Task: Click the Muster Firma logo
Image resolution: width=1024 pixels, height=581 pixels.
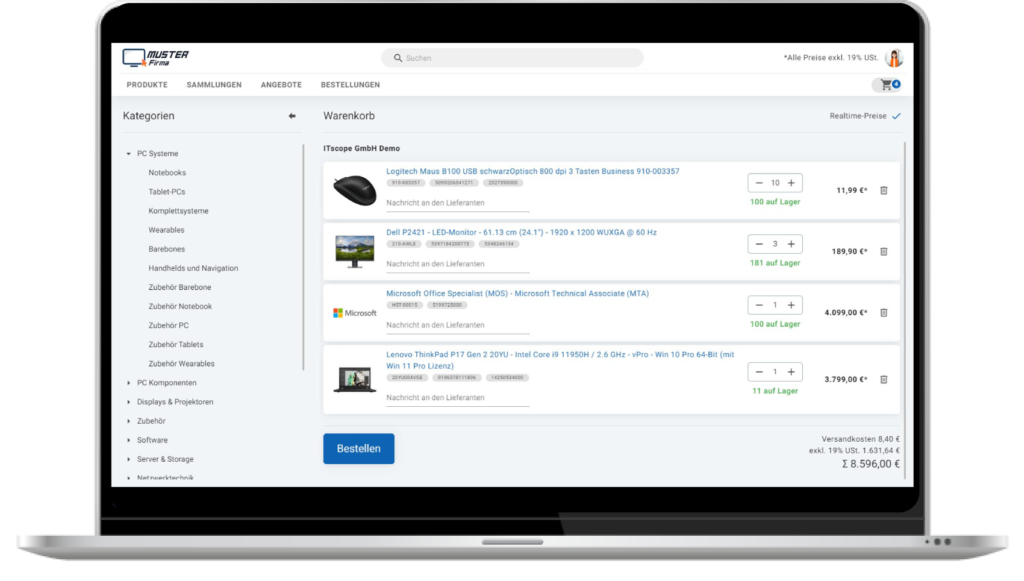Action: coord(156,56)
